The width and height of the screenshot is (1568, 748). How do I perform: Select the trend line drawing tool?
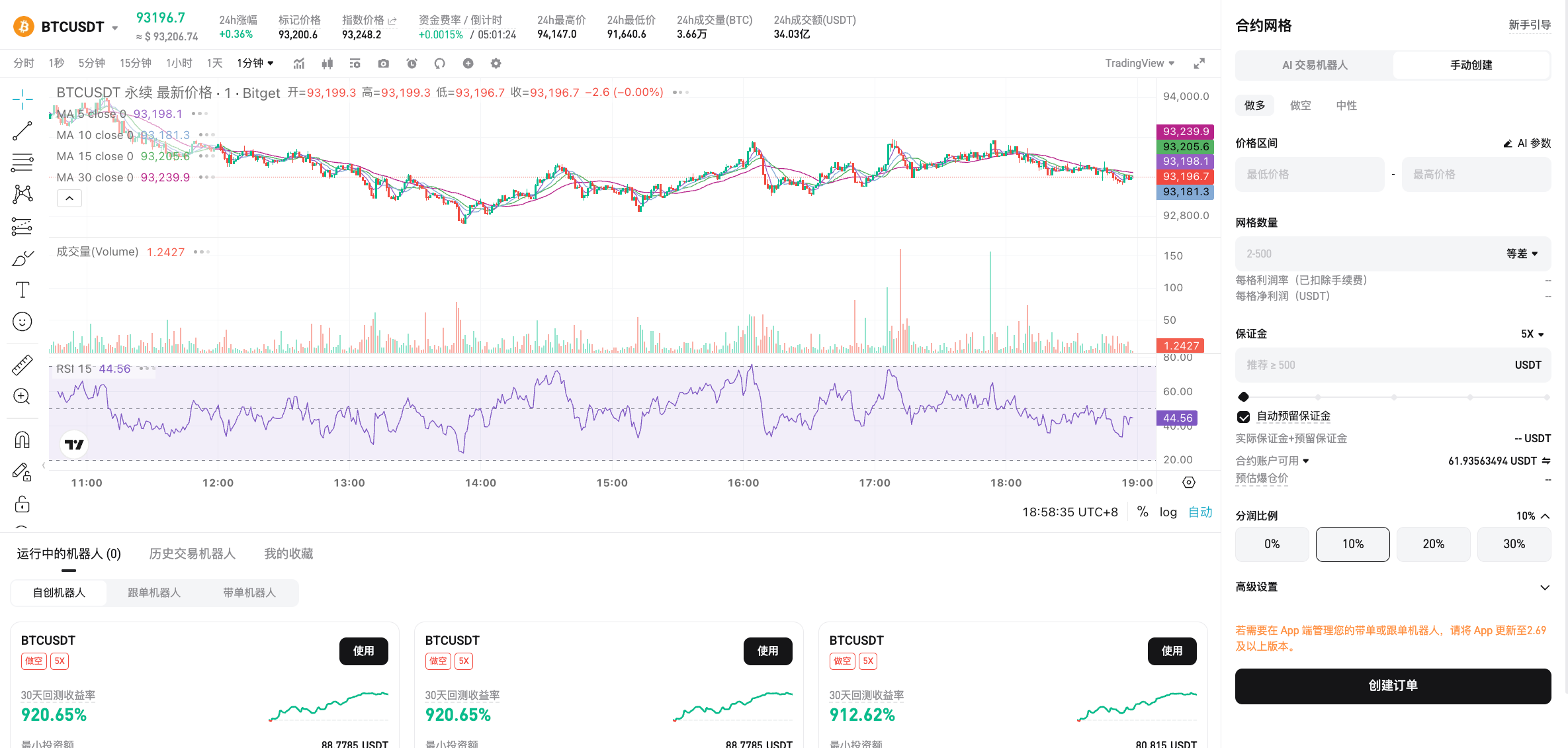coord(22,131)
